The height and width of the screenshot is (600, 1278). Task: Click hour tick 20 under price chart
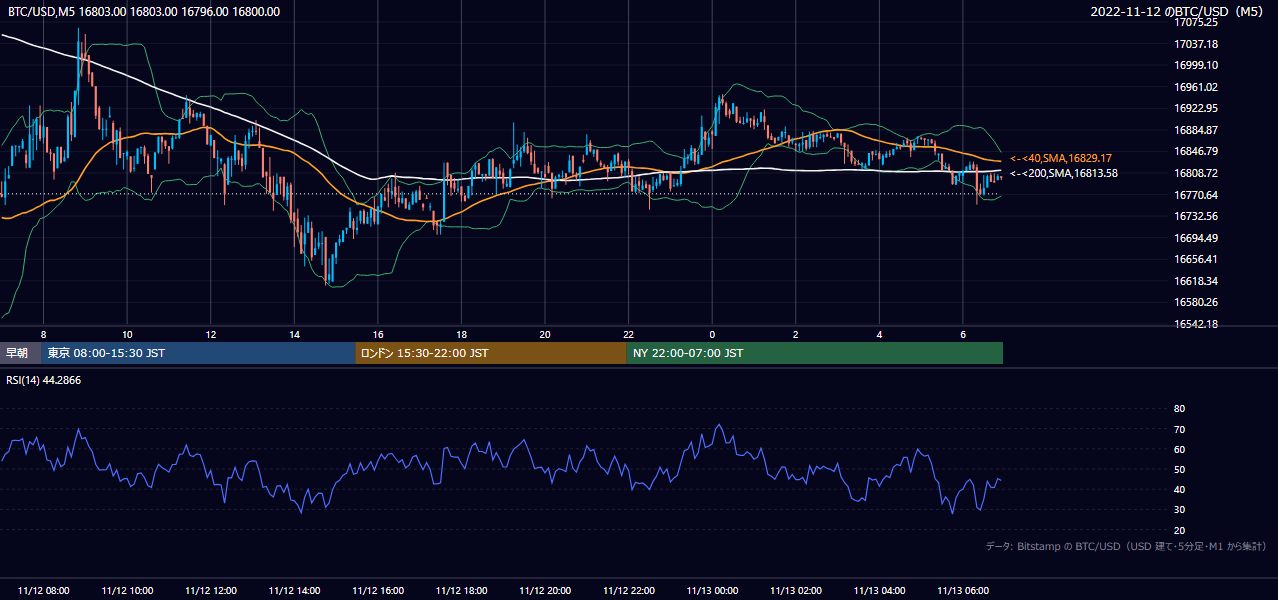pyautogui.click(x=545, y=334)
